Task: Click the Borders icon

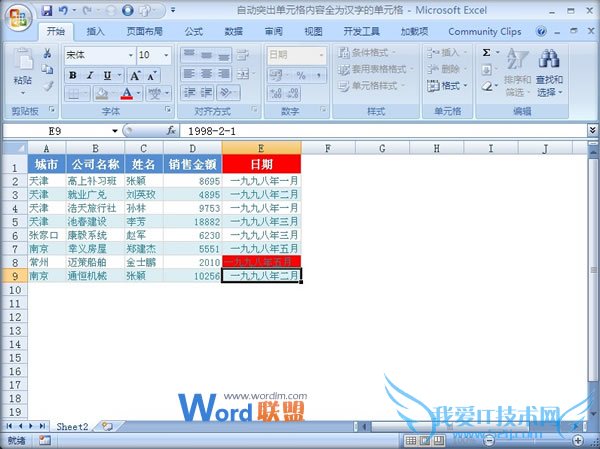Action: [72, 93]
